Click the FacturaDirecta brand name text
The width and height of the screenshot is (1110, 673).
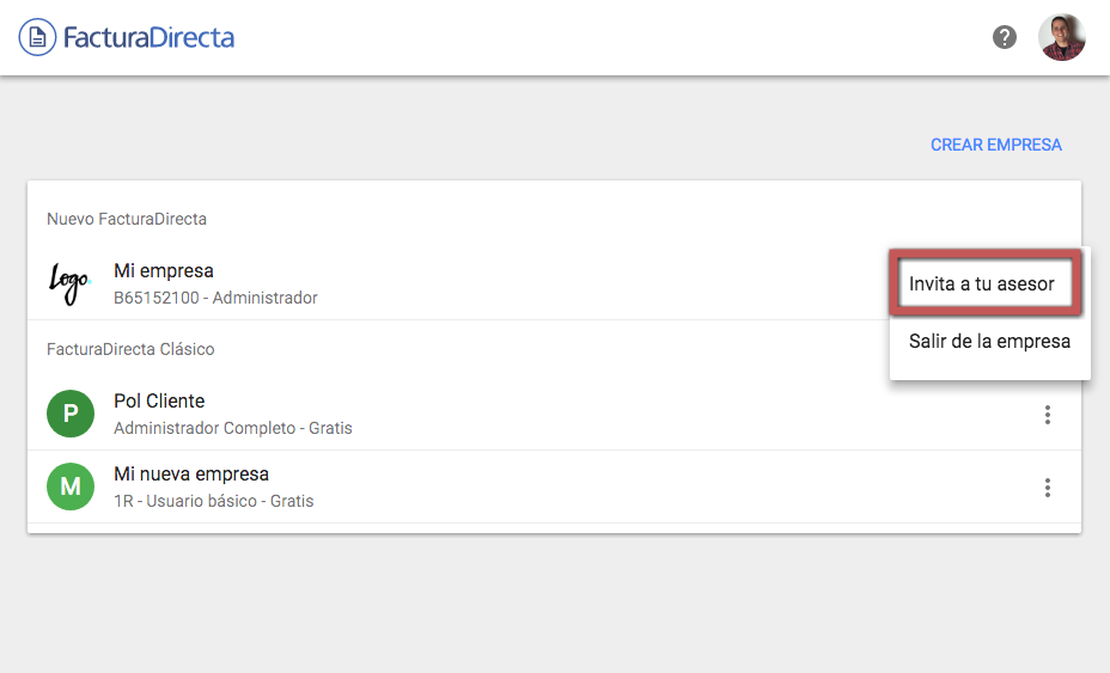tap(149, 37)
